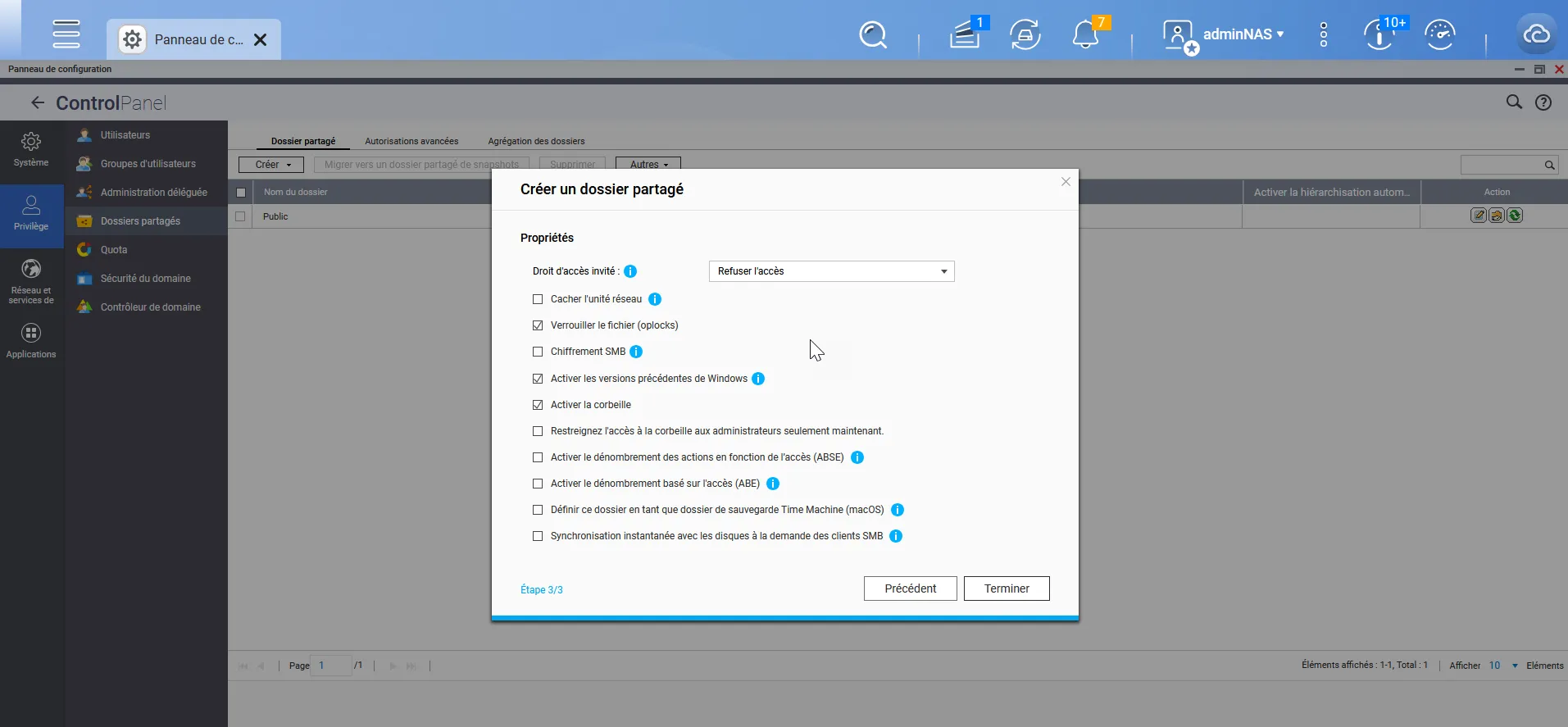Click the Précédent button
The height and width of the screenshot is (727, 1568).
pyautogui.click(x=910, y=588)
